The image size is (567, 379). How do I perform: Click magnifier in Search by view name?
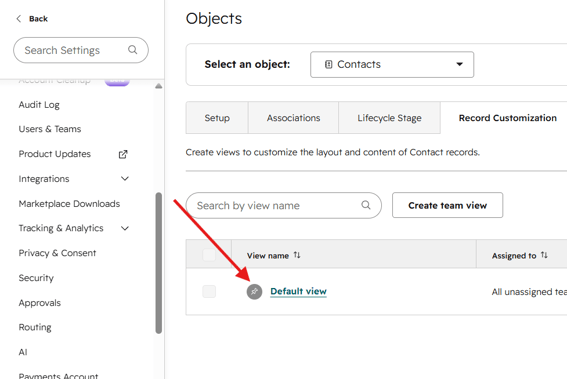click(366, 205)
